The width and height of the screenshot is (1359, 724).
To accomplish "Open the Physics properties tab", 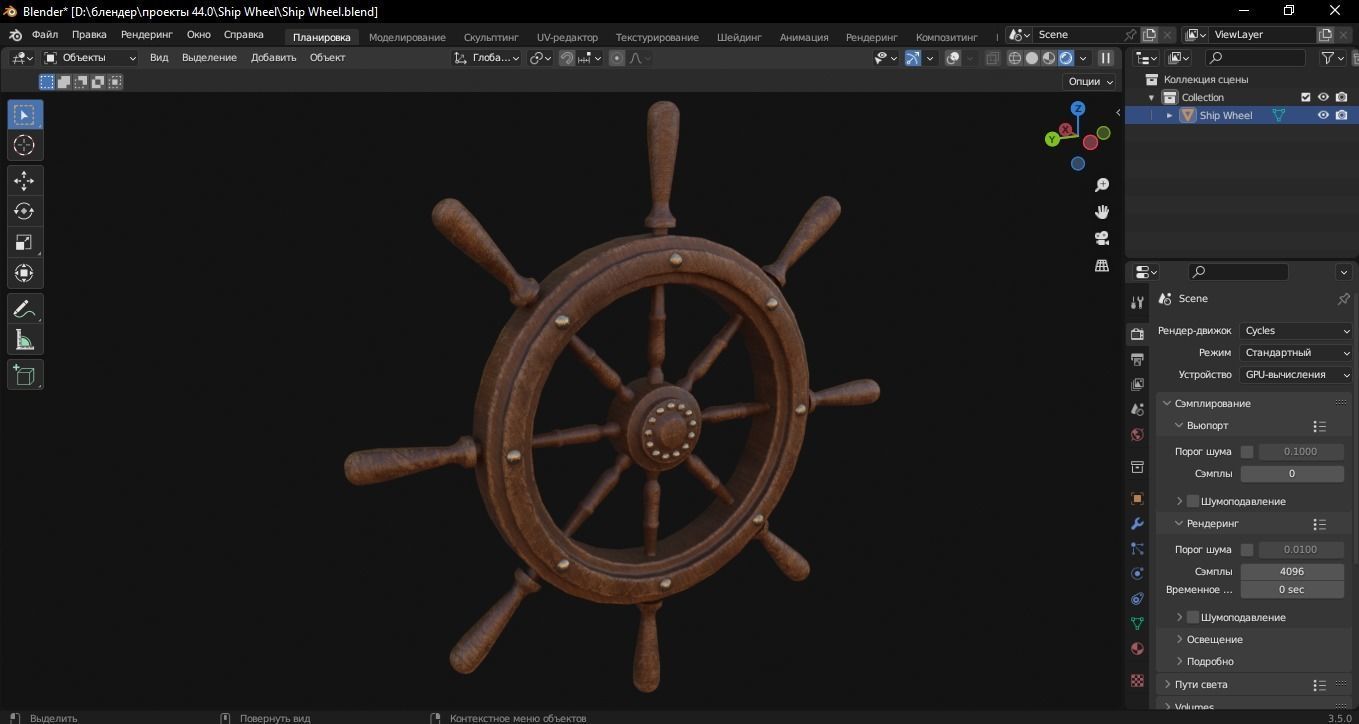I will click(x=1137, y=573).
